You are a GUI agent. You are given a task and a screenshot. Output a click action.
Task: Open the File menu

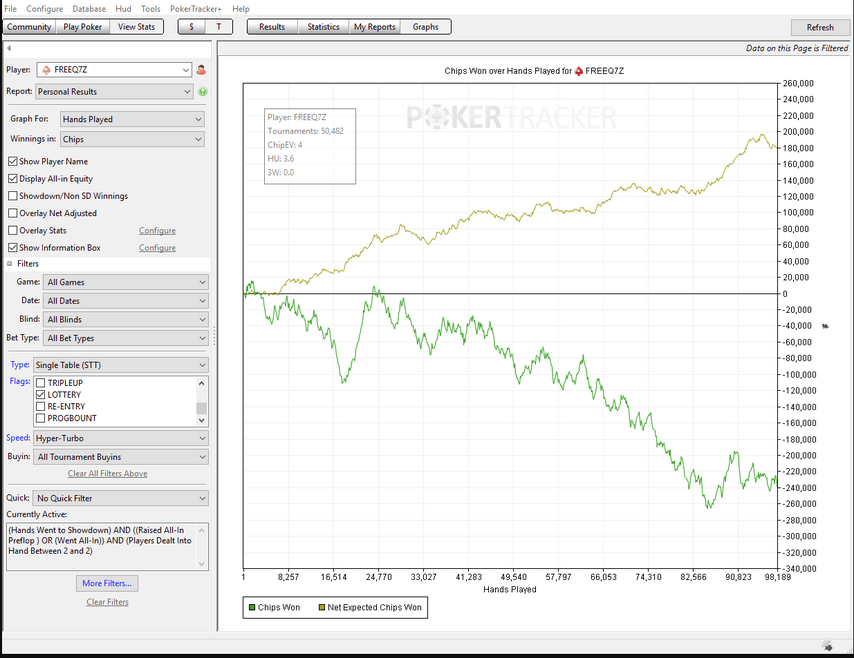point(10,9)
